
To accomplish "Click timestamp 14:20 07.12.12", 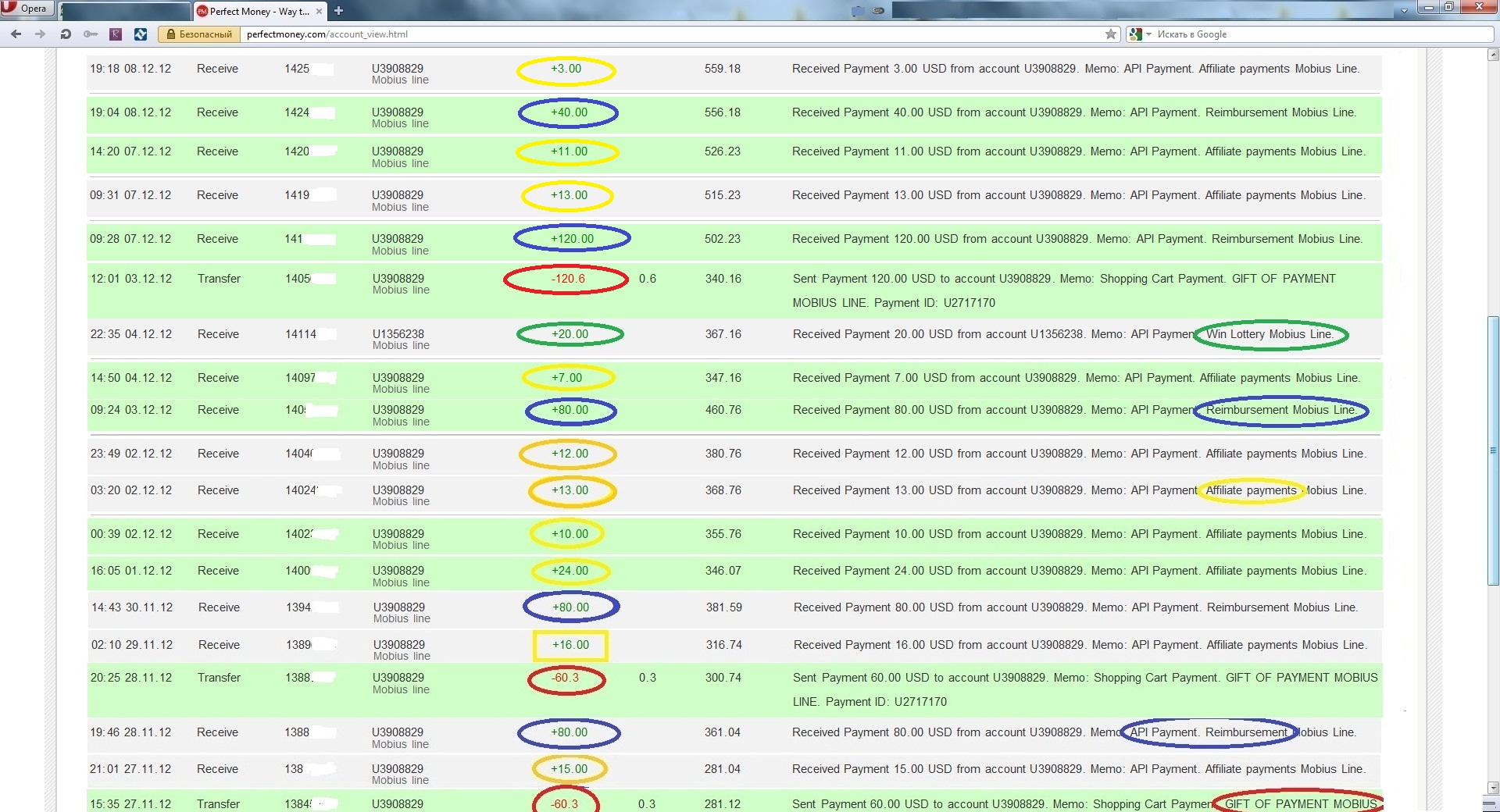I will point(130,151).
